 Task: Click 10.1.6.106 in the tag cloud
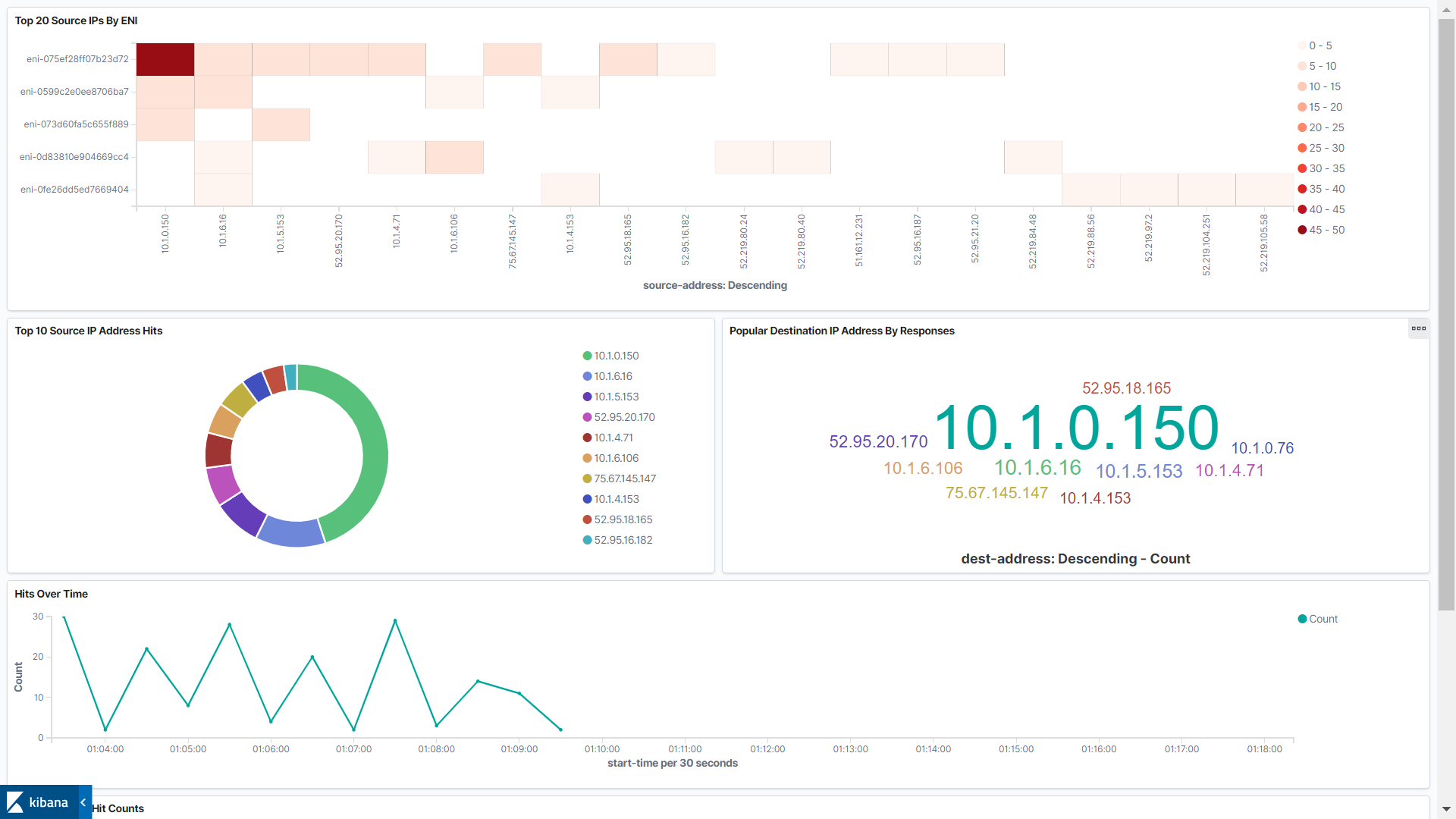click(x=923, y=469)
